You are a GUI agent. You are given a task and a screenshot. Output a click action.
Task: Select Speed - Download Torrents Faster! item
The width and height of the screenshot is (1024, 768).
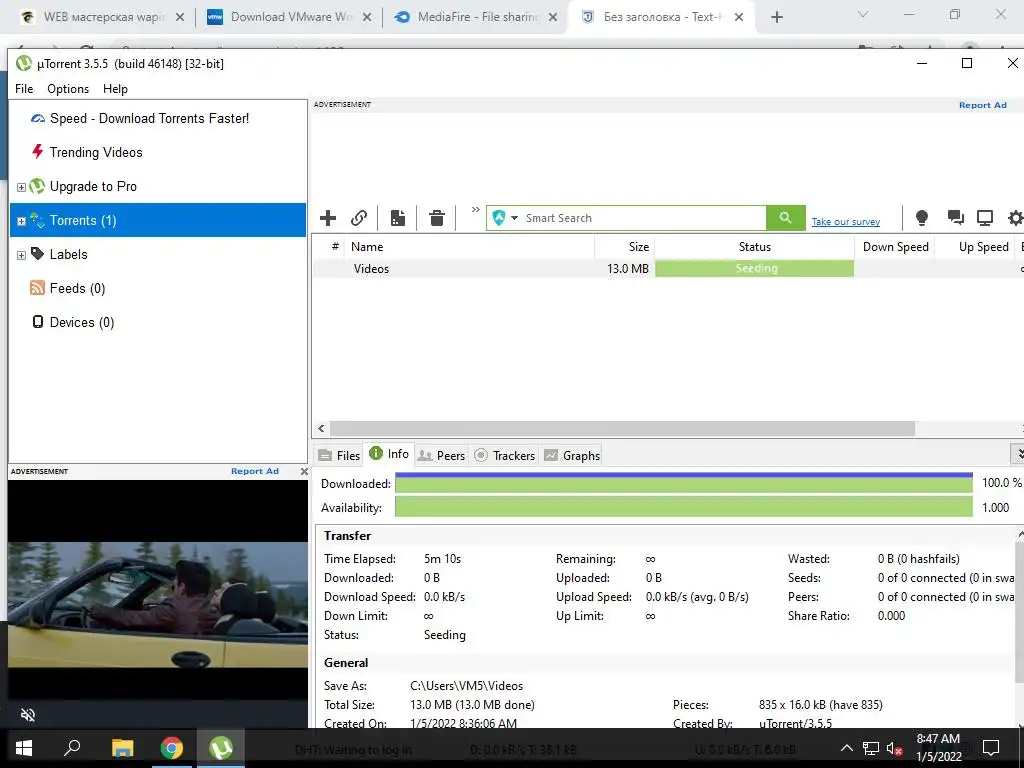click(x=150, y=118)
